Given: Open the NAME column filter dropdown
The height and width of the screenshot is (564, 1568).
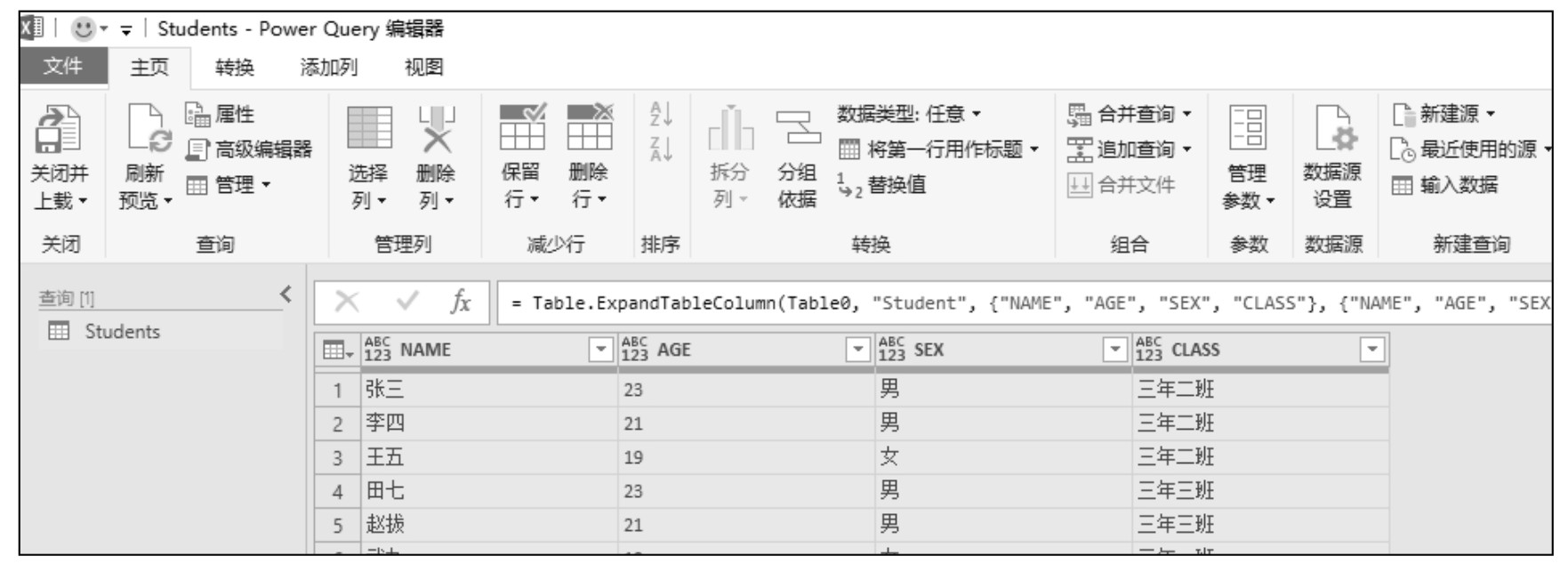Looking at the screenshot, I should pos(601,350).
